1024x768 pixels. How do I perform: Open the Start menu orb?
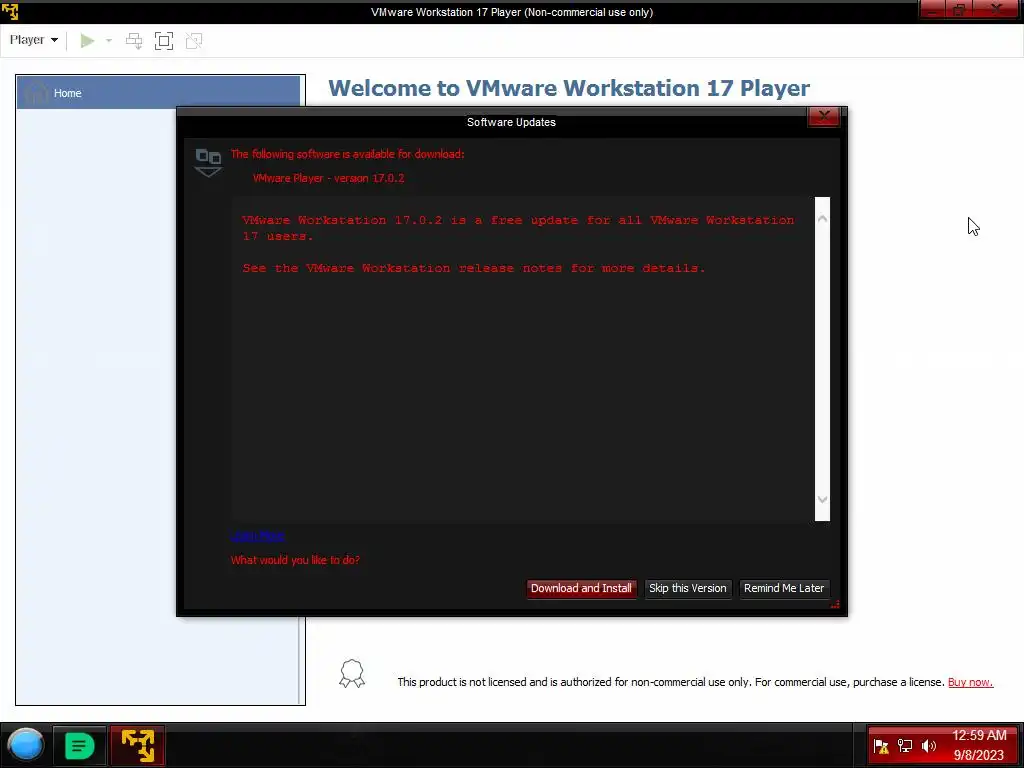[25, 745]
